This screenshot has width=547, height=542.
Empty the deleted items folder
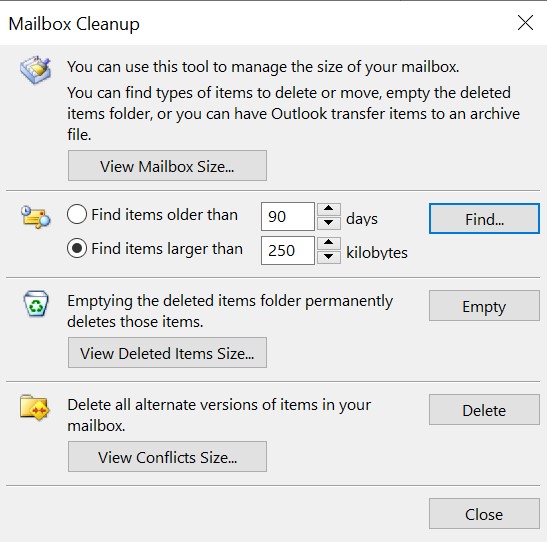pos(484,306)
